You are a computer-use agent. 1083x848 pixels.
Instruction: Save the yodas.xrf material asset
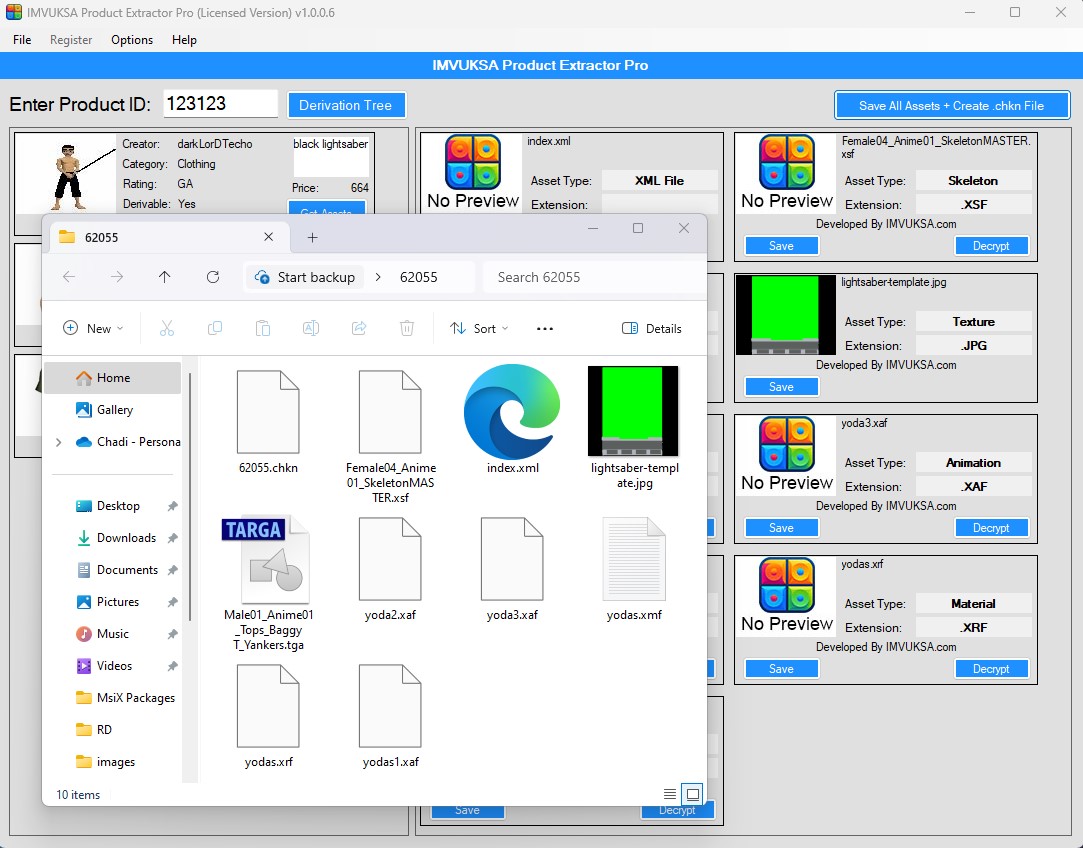[781, 668]
